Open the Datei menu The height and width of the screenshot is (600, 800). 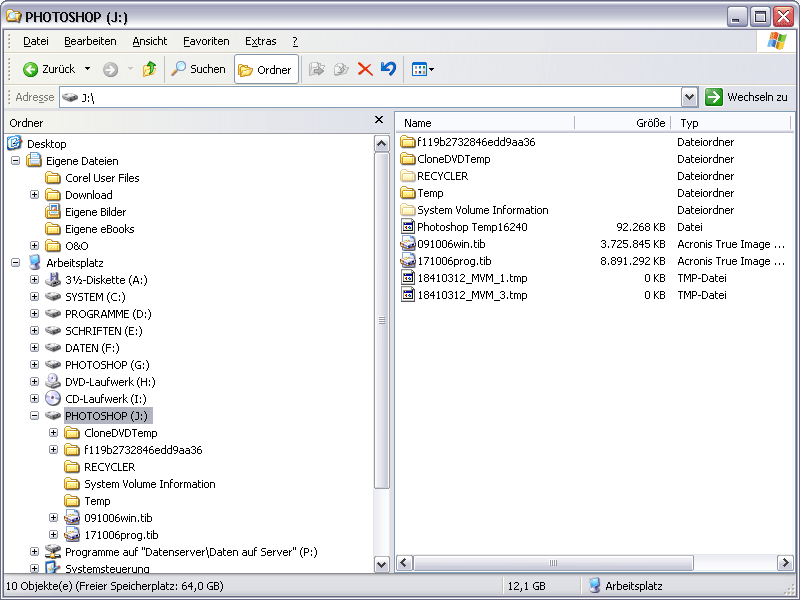(x=36, y=41)
